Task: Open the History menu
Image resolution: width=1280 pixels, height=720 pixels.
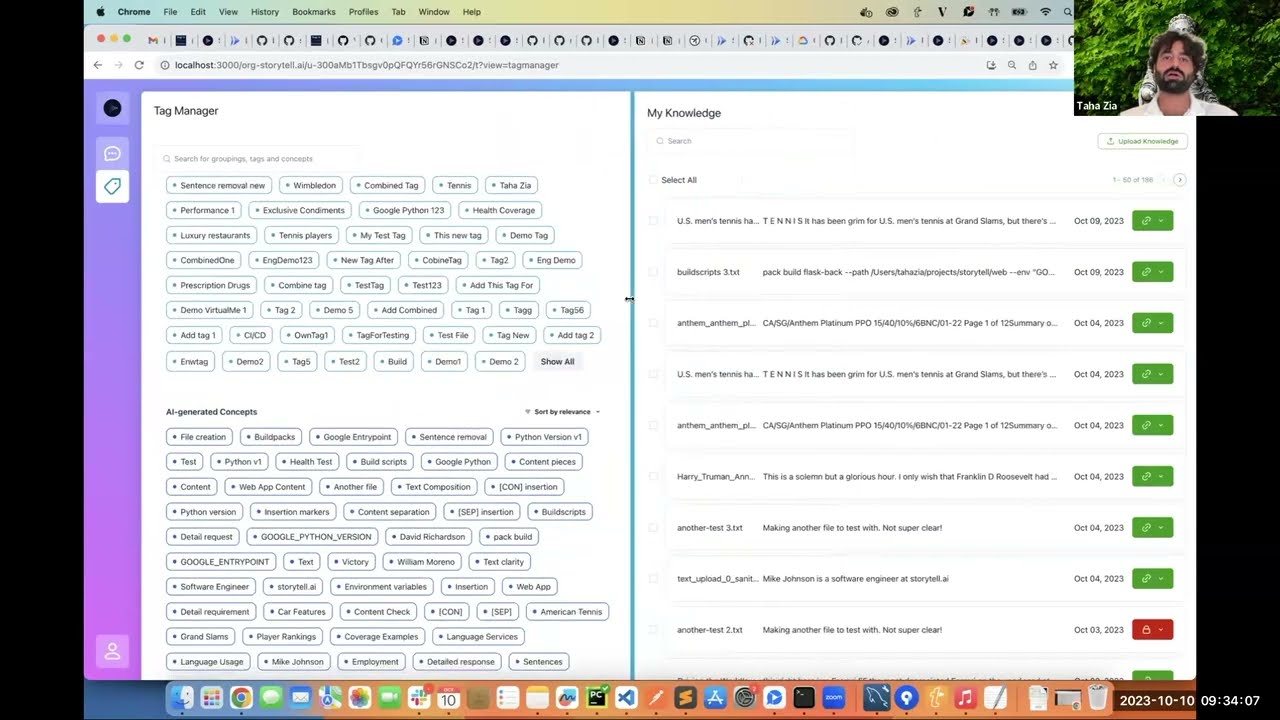Action: [265, 12]
